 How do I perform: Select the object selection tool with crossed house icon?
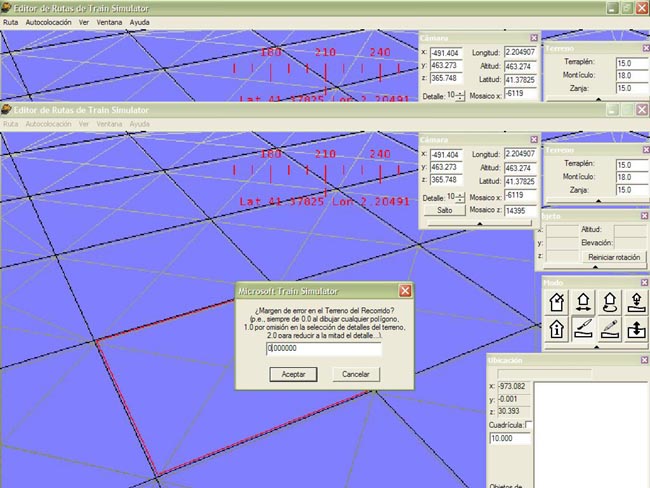tap(556, 302)
